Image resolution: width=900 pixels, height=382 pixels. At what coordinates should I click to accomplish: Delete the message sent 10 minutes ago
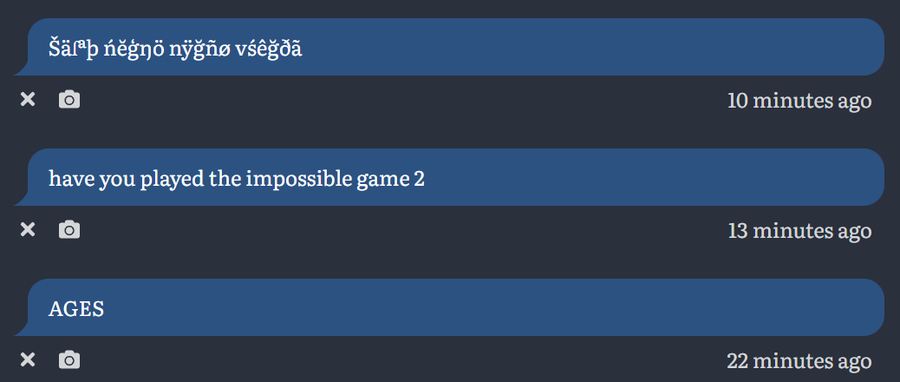[x=28, y=100]
